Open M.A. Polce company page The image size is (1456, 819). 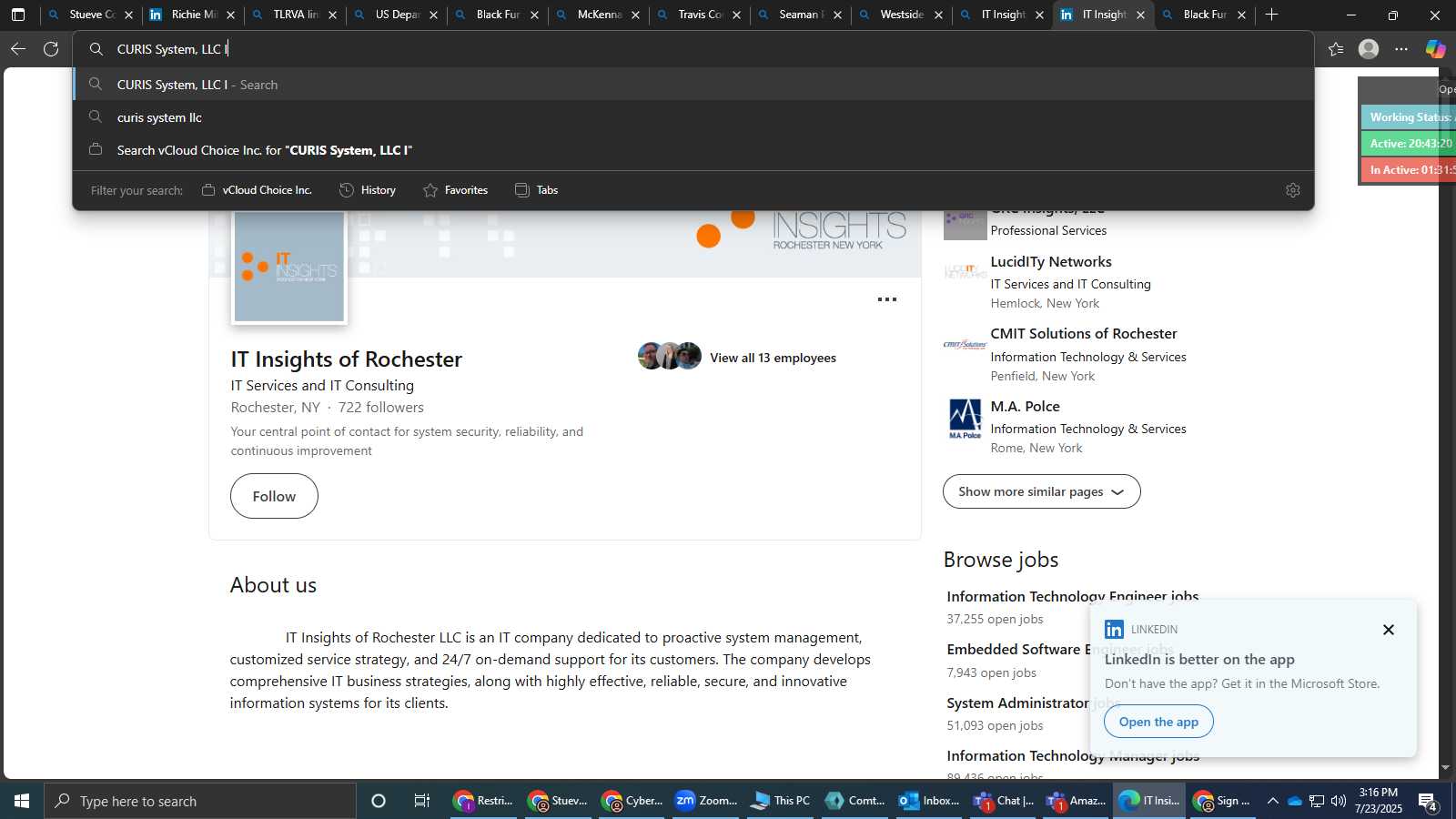tap(1025, 407)
